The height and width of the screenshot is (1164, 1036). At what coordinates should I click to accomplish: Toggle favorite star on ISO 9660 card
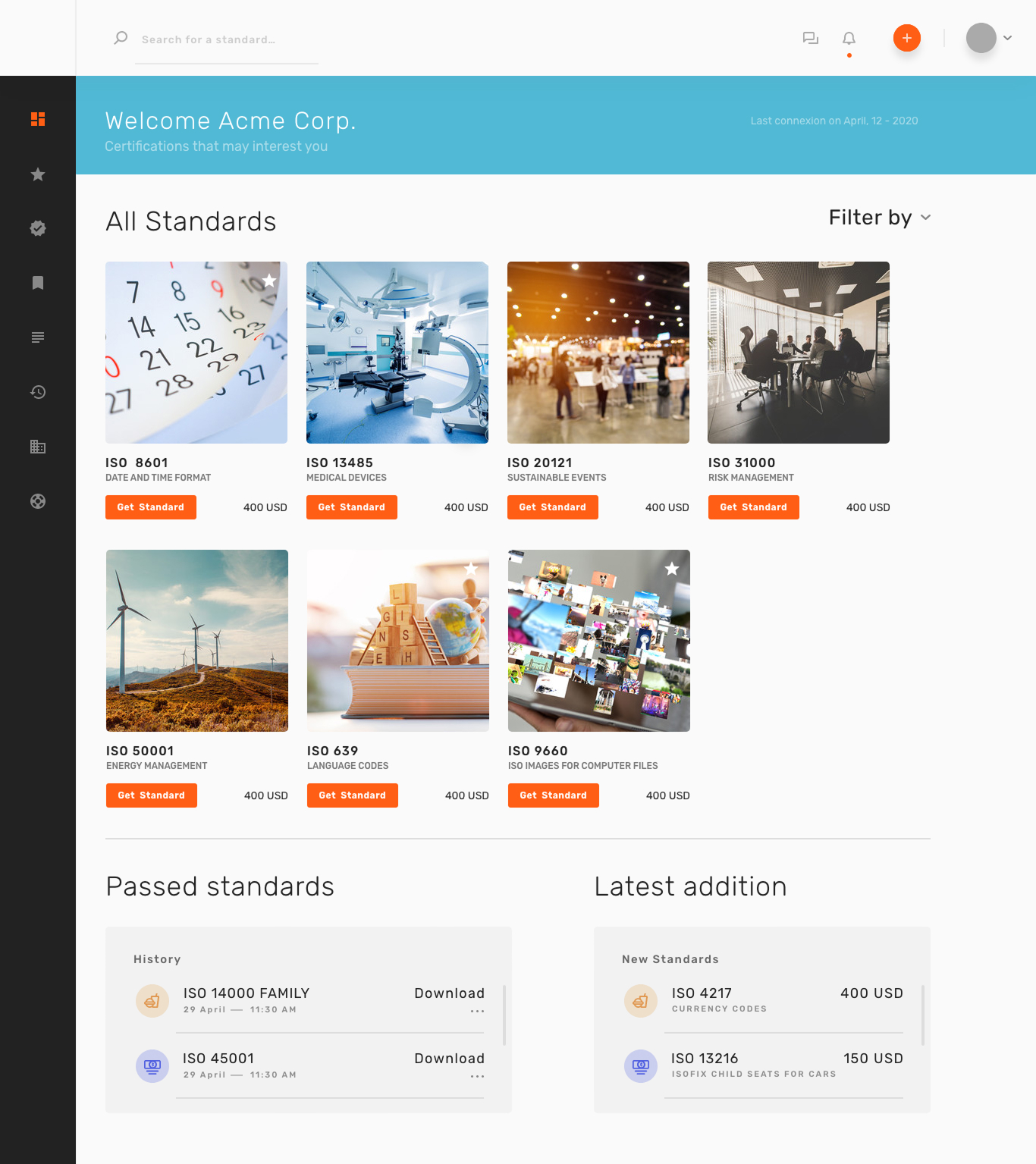(672, 569)
